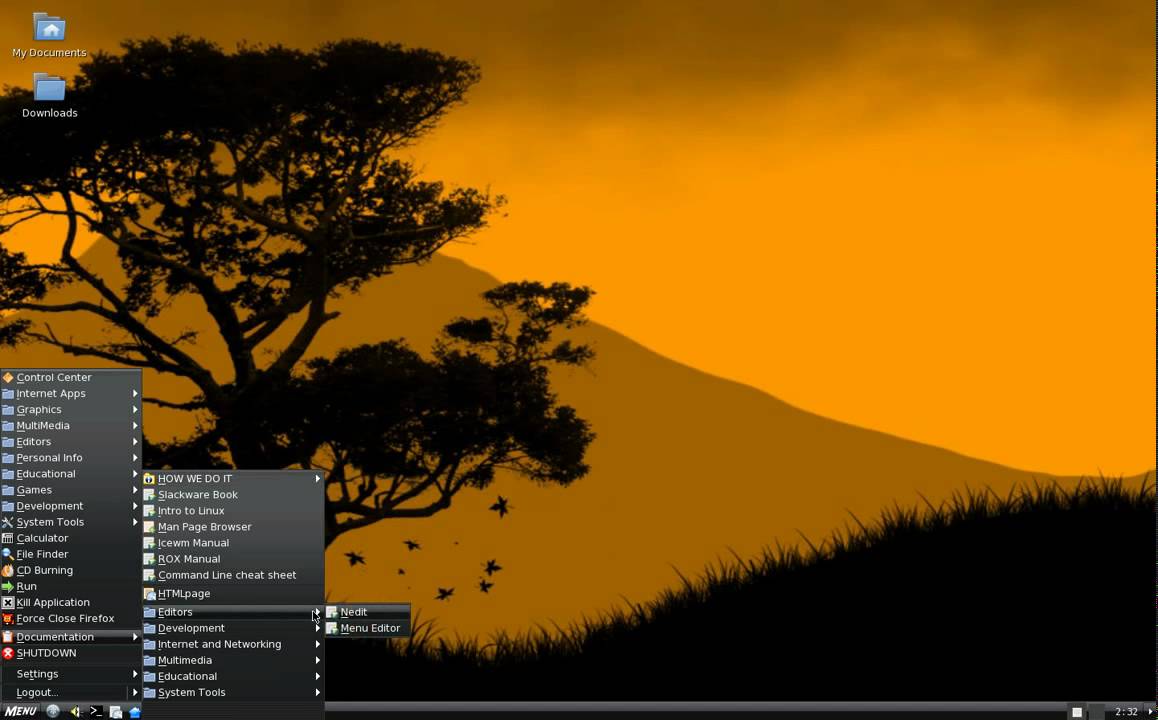Start the CD Burning application
This screenshot has height=720, width=1158.
pos(71,570)
